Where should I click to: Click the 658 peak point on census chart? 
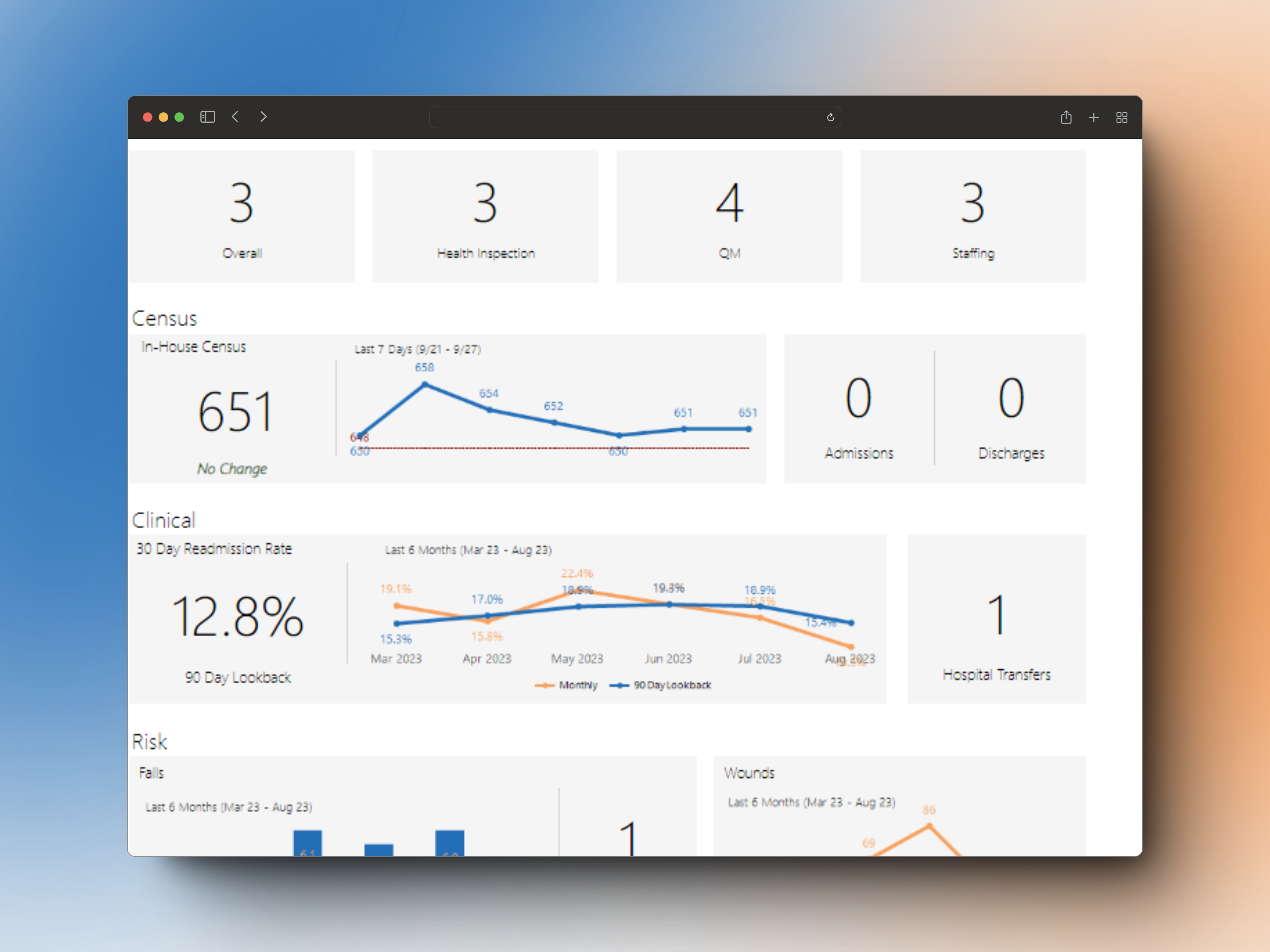coord(425,383)
